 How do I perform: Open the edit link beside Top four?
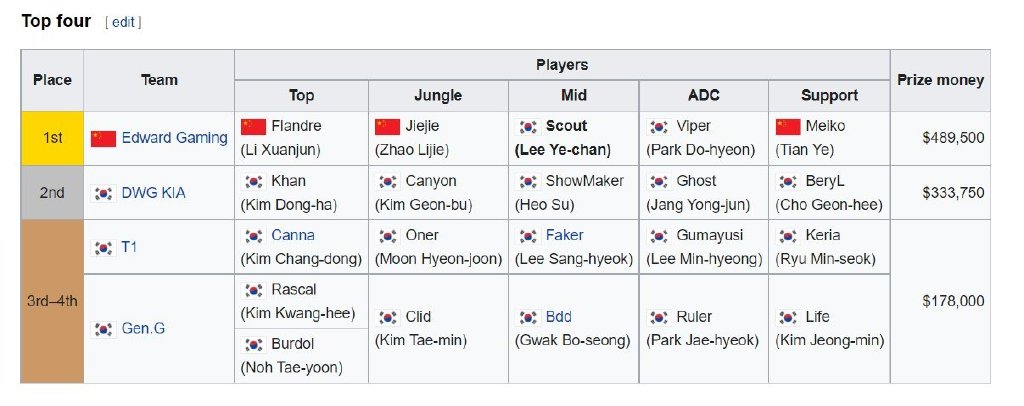pos(123,22)
